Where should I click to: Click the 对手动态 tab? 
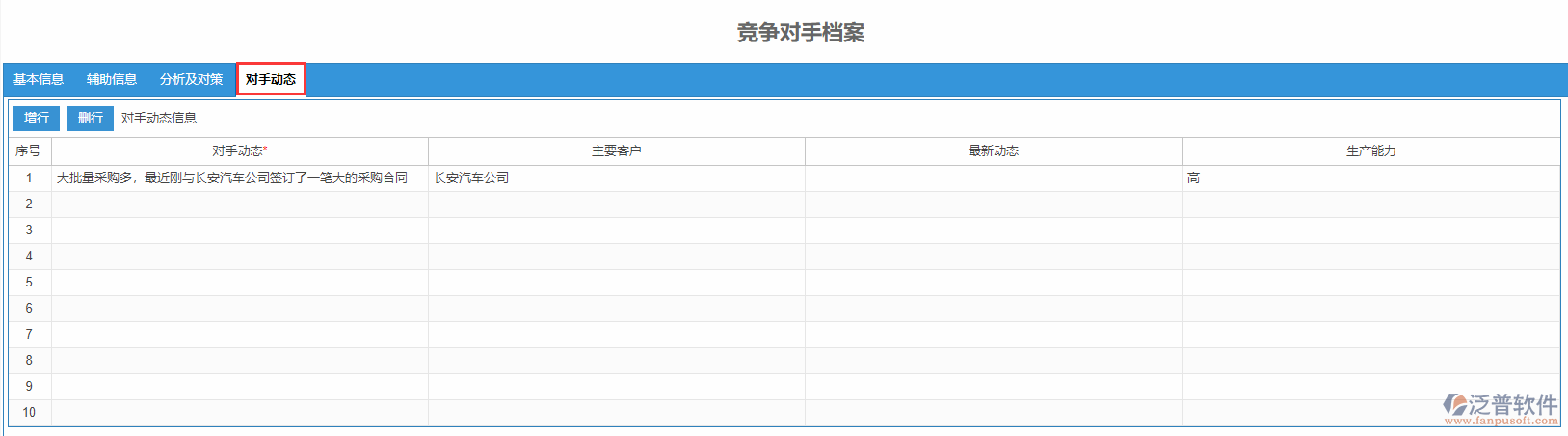click(x=271, y=79)
